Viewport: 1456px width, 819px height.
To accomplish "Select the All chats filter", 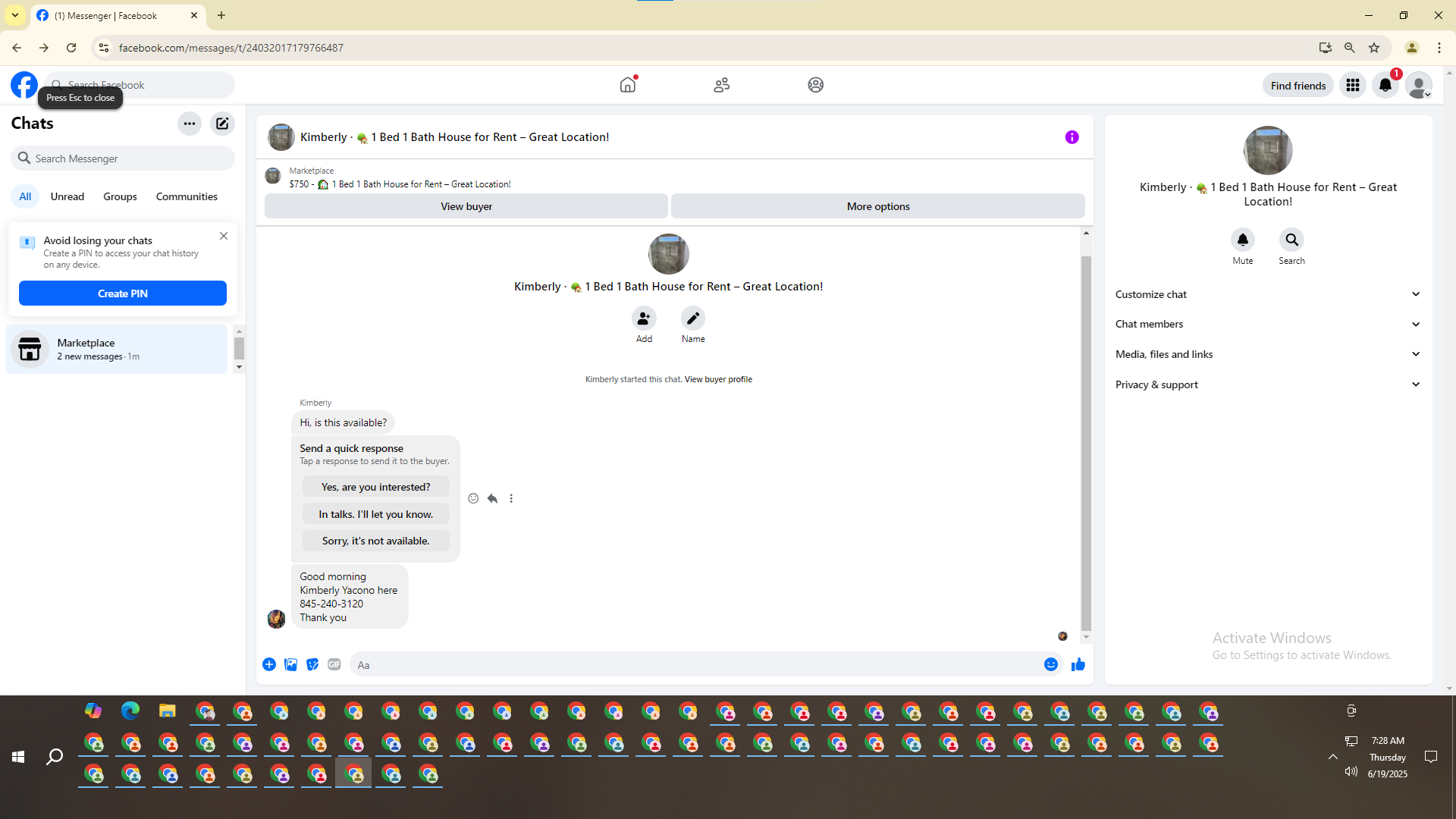I will point(25,196).
